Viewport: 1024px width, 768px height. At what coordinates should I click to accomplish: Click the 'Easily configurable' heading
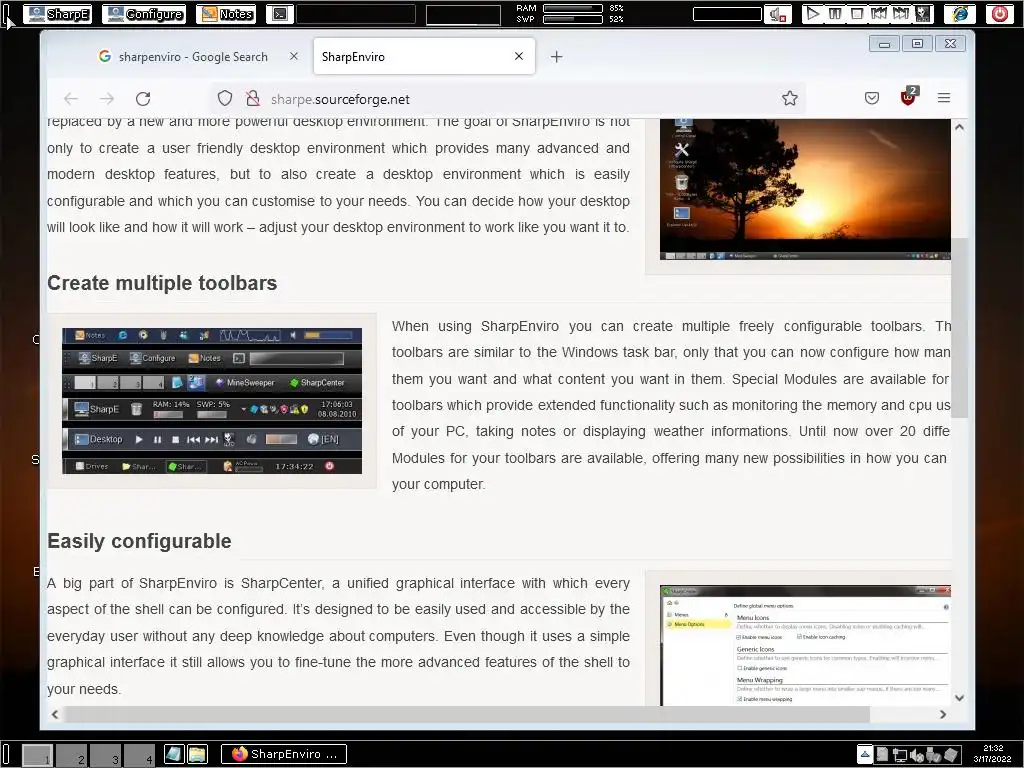tap(139, 541)
